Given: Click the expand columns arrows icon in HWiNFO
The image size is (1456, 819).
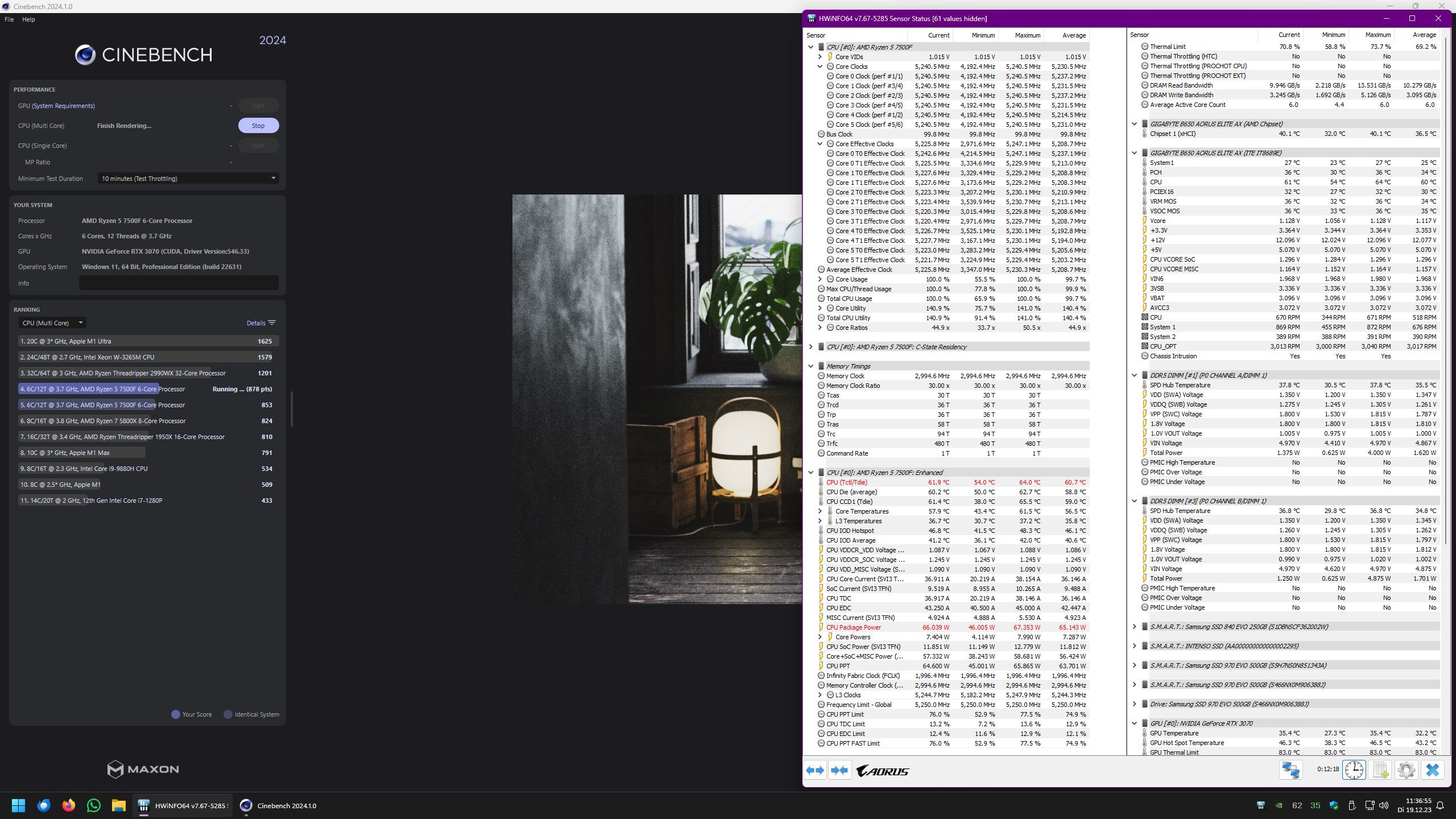Looking at the screenshot, I should [x=815, y=770].
